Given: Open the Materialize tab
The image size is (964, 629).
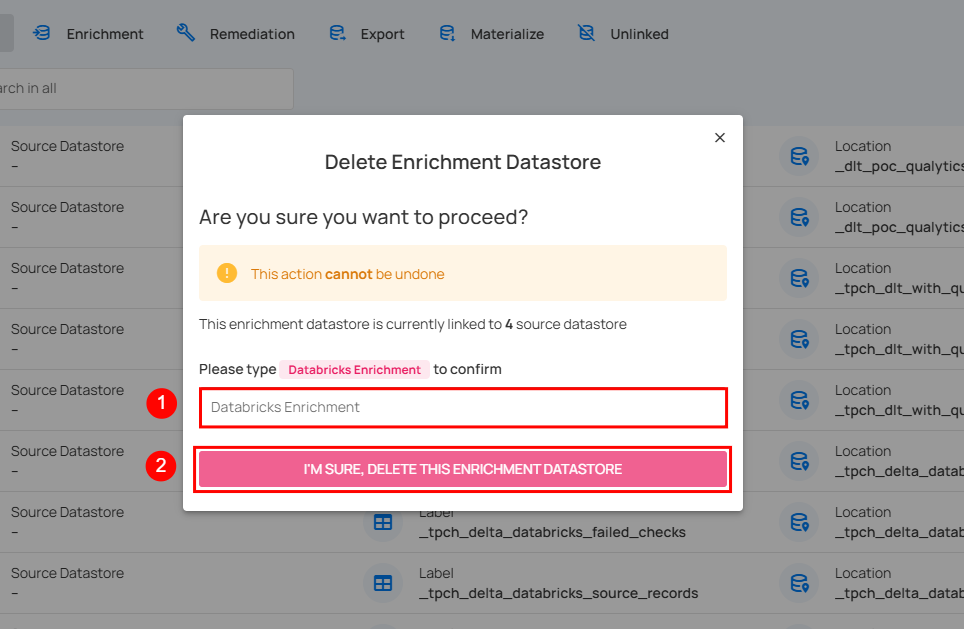Looking at the screenshot, I should [x=492, y=34].
